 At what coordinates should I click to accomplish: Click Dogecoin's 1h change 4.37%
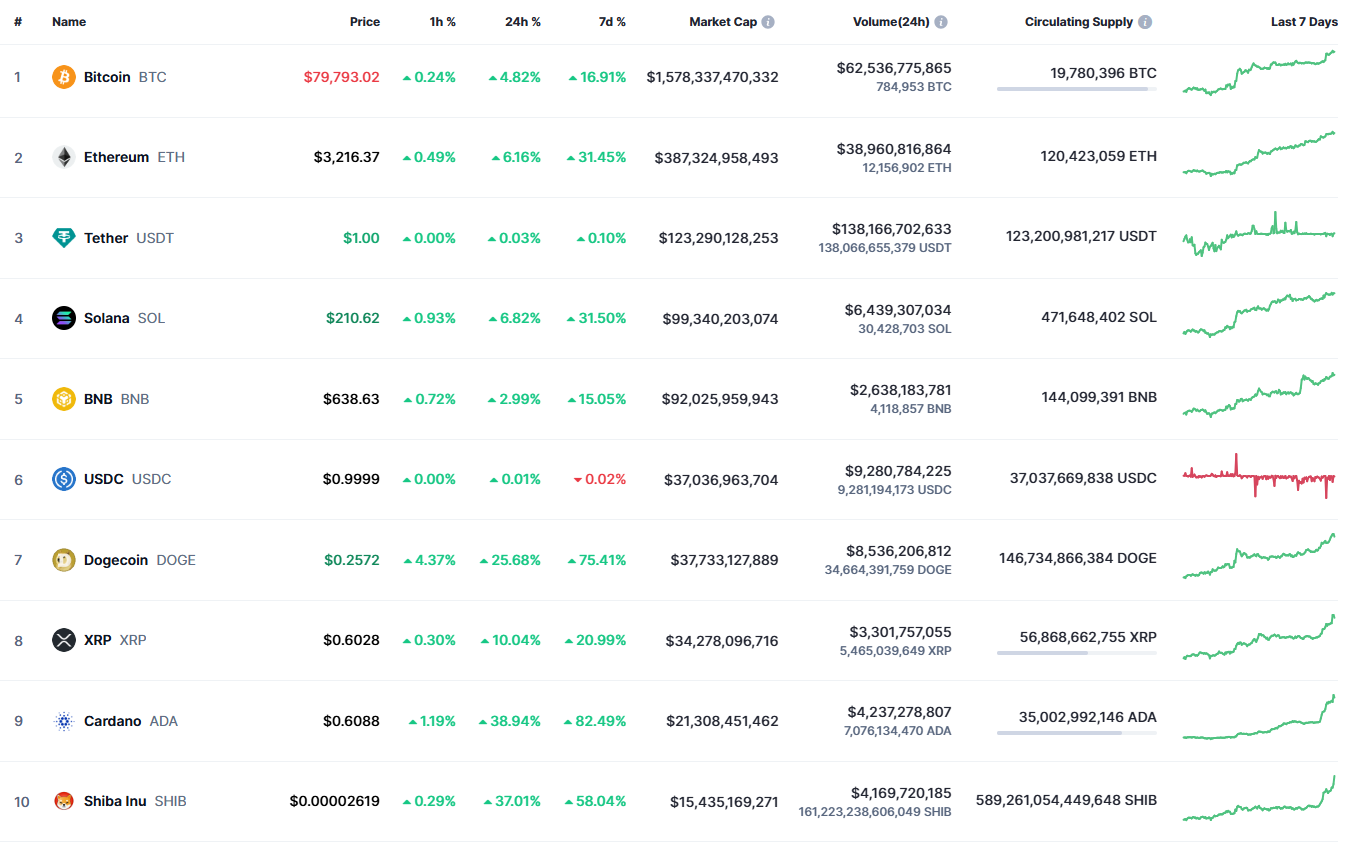(x=428, y=560)
